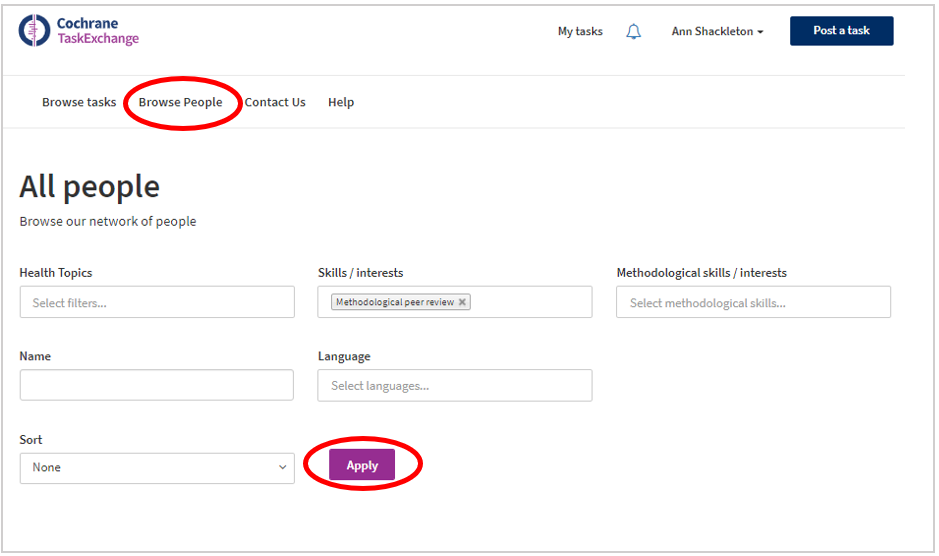Open the Contact Us page
The width and height of the screenshot is (939, 556).
(x=275, y=102)
